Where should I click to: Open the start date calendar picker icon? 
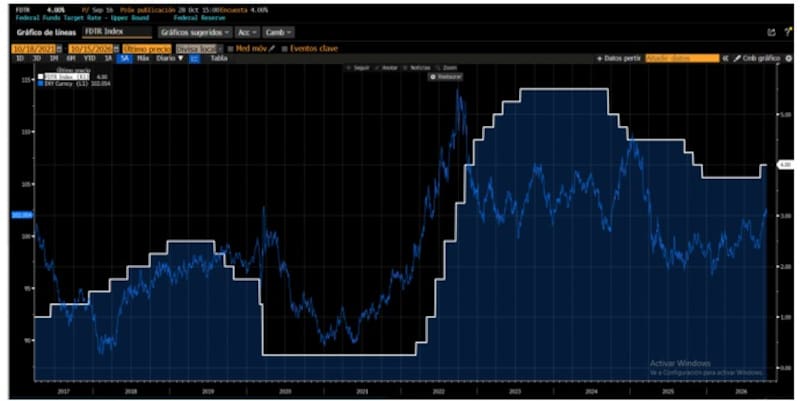pyautogui.click(x=59, y=49)
